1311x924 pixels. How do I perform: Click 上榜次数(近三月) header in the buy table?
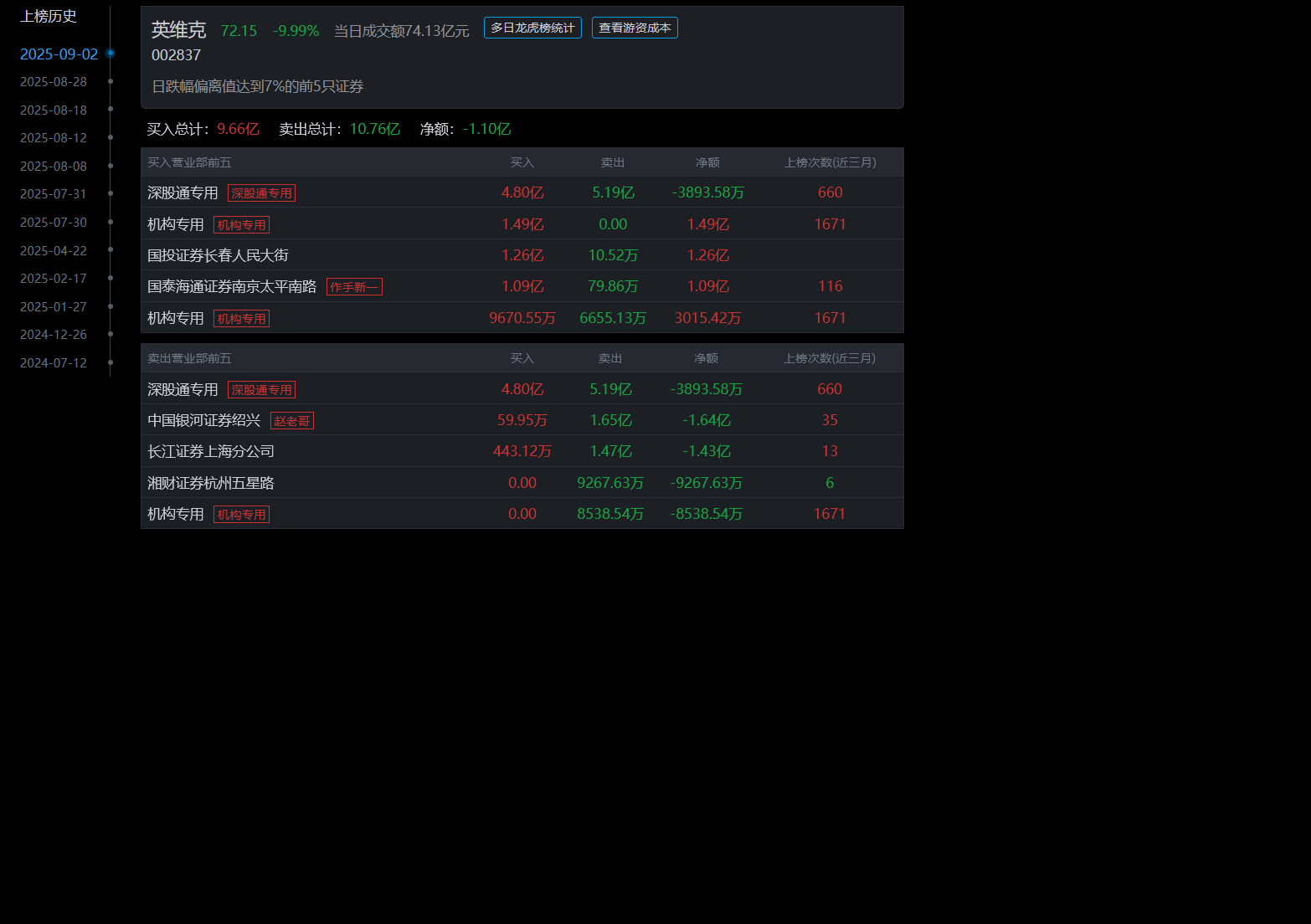[830, 162]
